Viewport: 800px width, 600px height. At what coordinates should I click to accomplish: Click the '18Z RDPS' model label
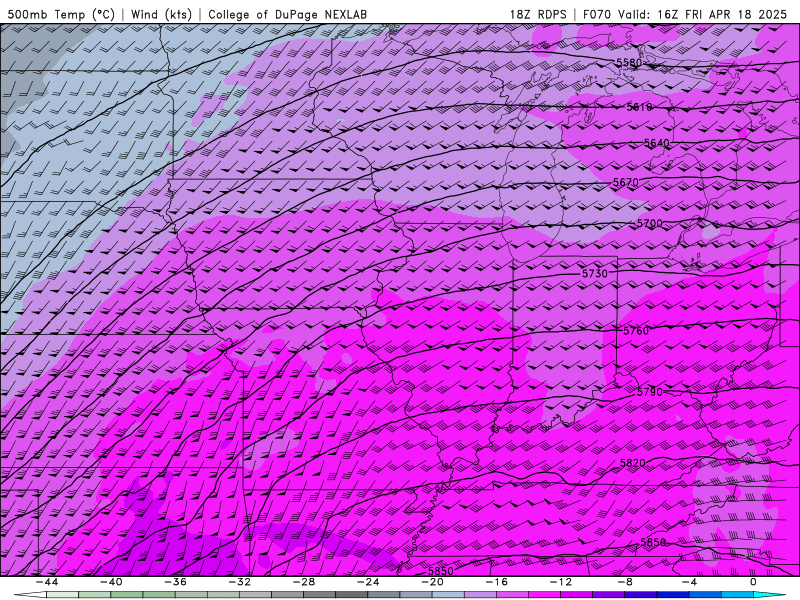(x=538, y=14)
